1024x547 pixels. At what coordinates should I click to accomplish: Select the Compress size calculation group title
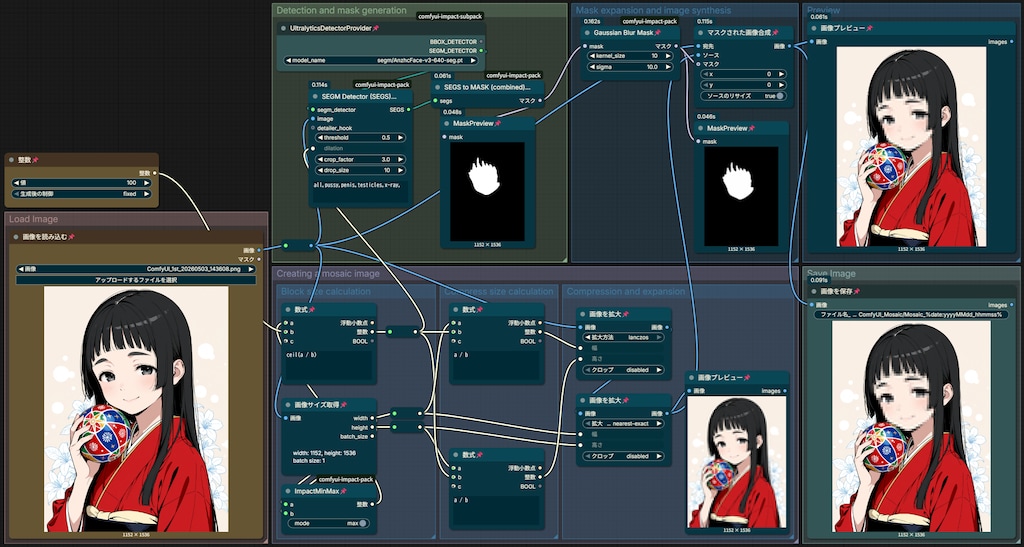pyautogui.click(x=498, y=291)
